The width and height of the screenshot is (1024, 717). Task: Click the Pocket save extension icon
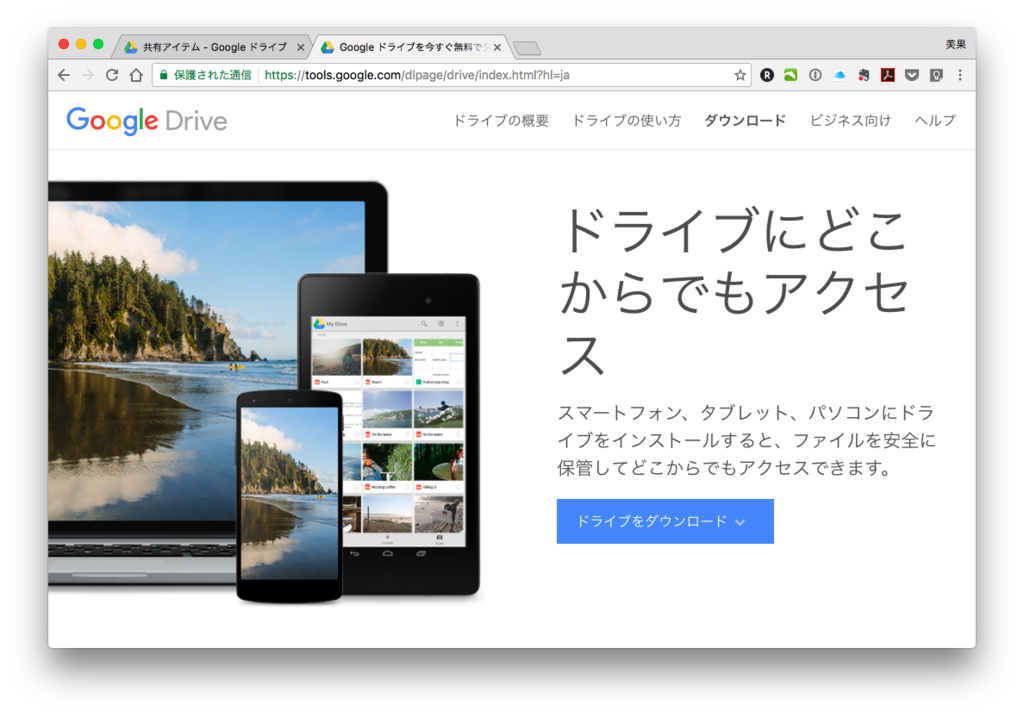click(912, 75)
